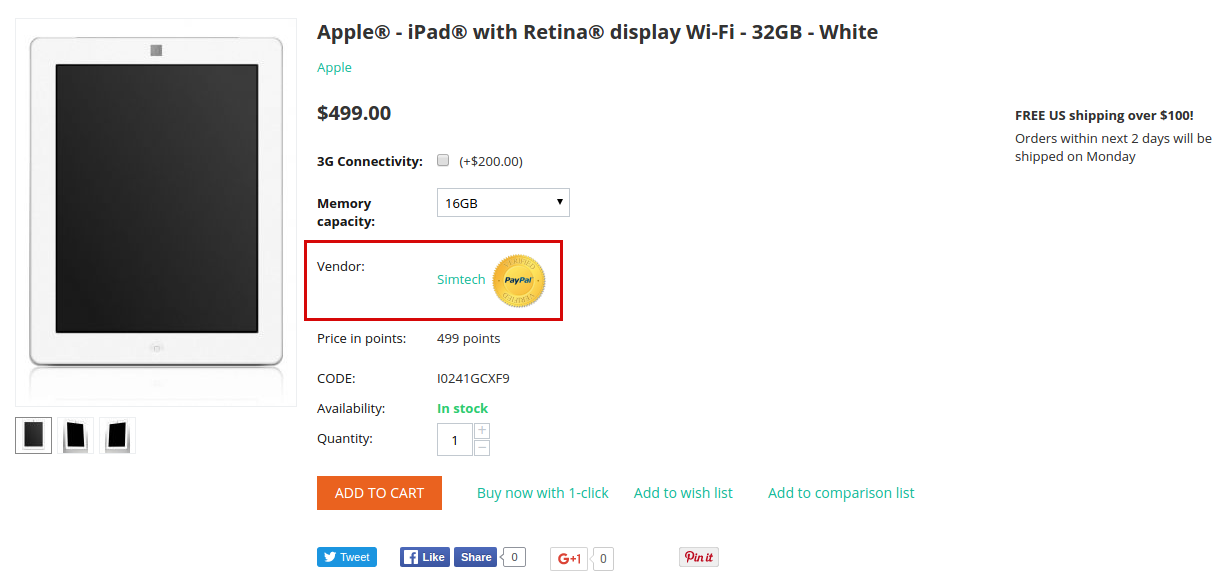The image size is (1232, 587).
Task: Click Add to wish list link
Action: click(x=683, y=493)
